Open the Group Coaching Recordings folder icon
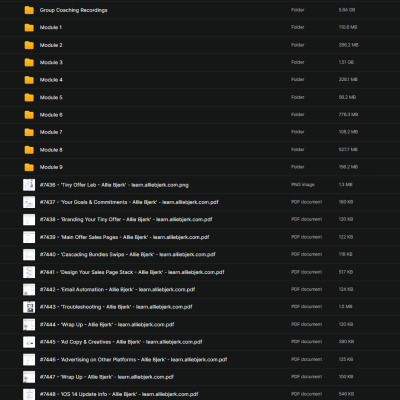Viewport: 400px width, 400px height. (x=29, y=10)
